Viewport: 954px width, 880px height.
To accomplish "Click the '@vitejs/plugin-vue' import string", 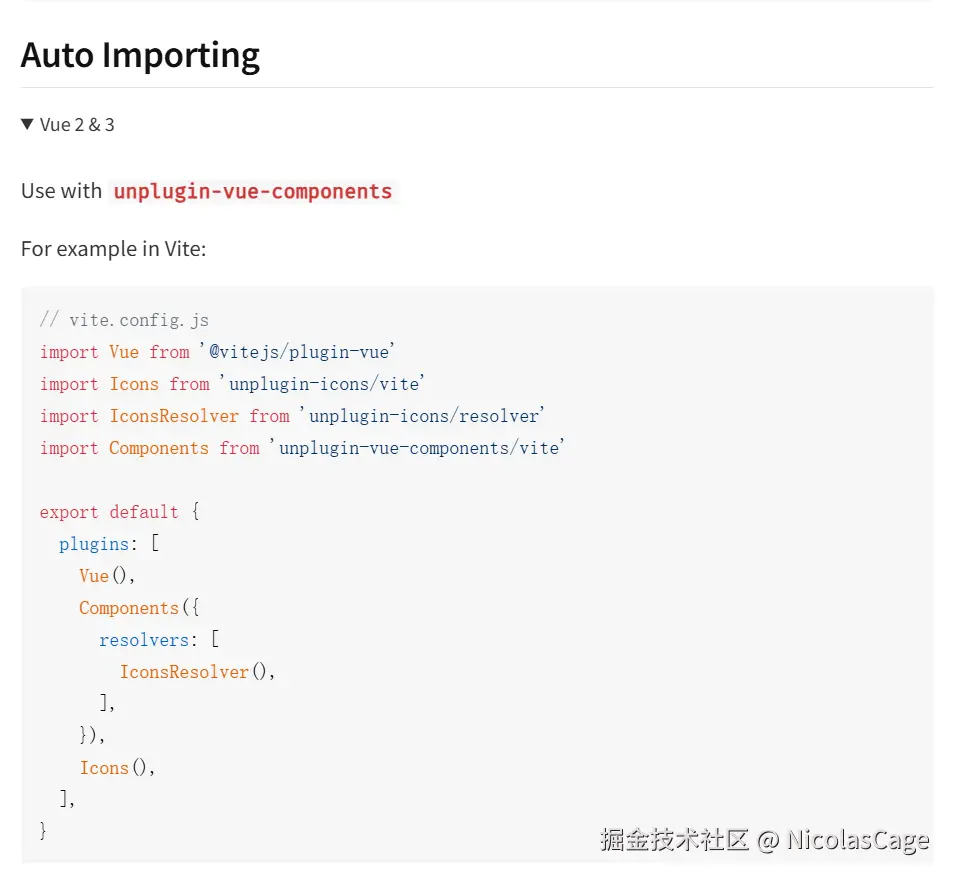I will click(x=297, y=352).
